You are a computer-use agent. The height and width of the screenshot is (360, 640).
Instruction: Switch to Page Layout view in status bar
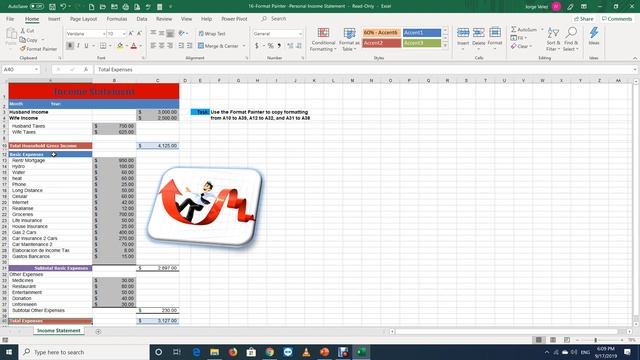[x=553, y=340]
